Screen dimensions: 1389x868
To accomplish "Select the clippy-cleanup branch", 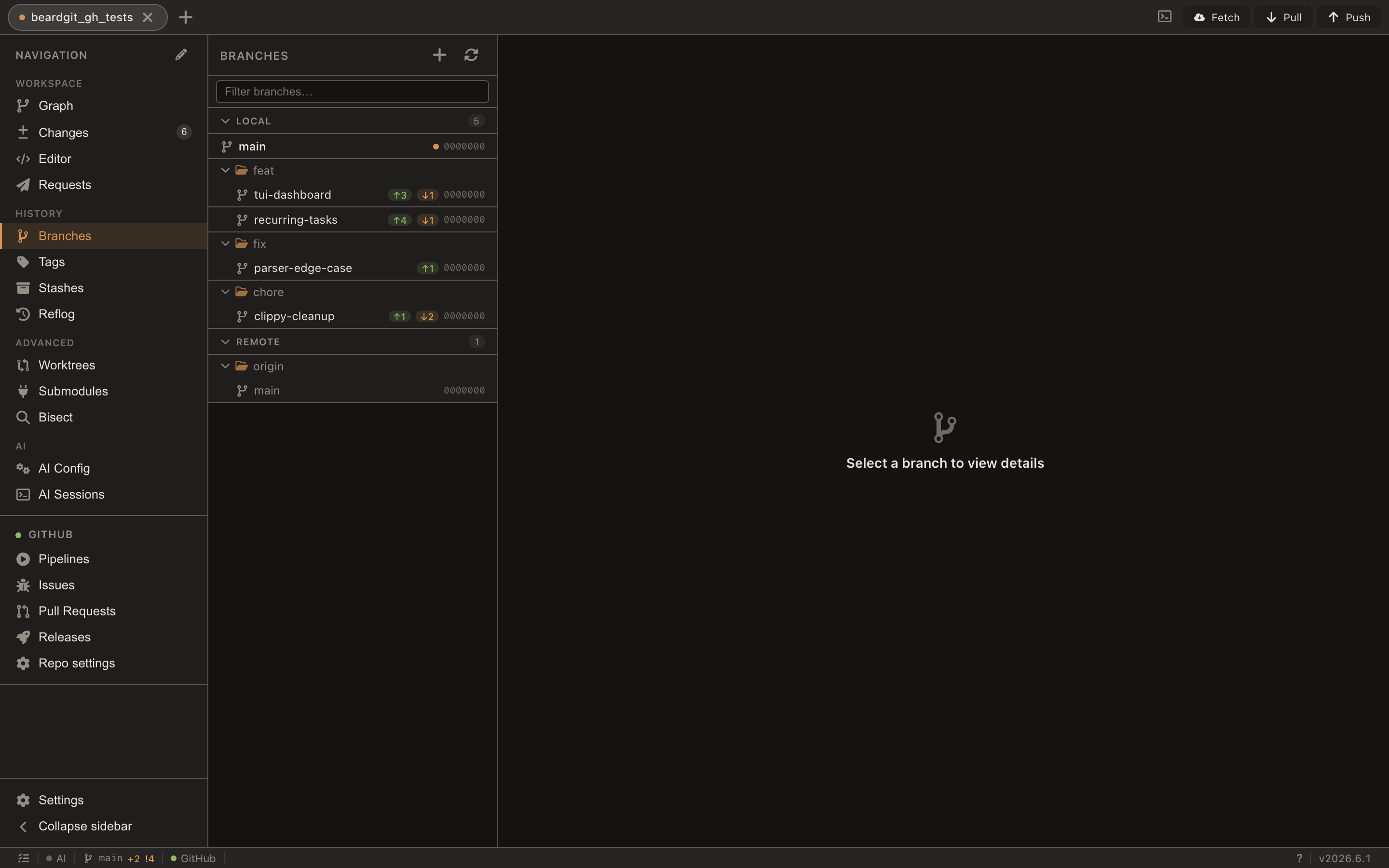I will tap(353, 316).
